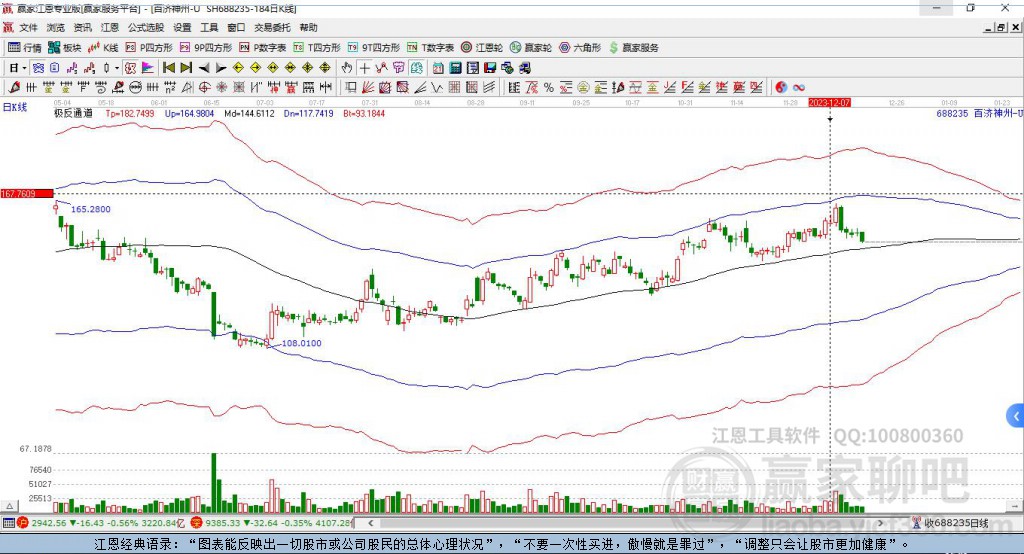
Task: Click the blue infinity symbol icon
Action: point(799,87)
